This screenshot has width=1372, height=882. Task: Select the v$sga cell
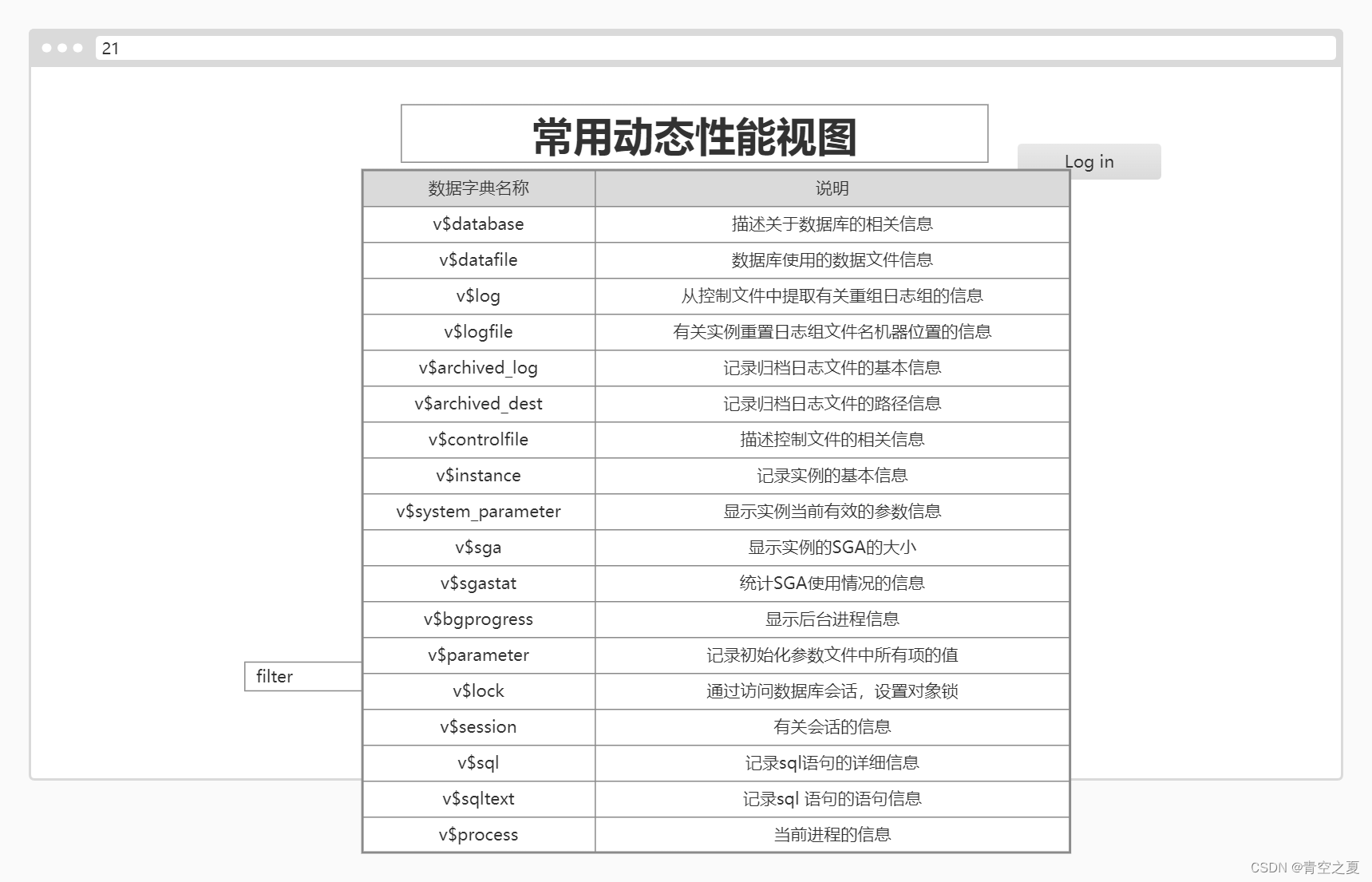(x=479, y=548)
